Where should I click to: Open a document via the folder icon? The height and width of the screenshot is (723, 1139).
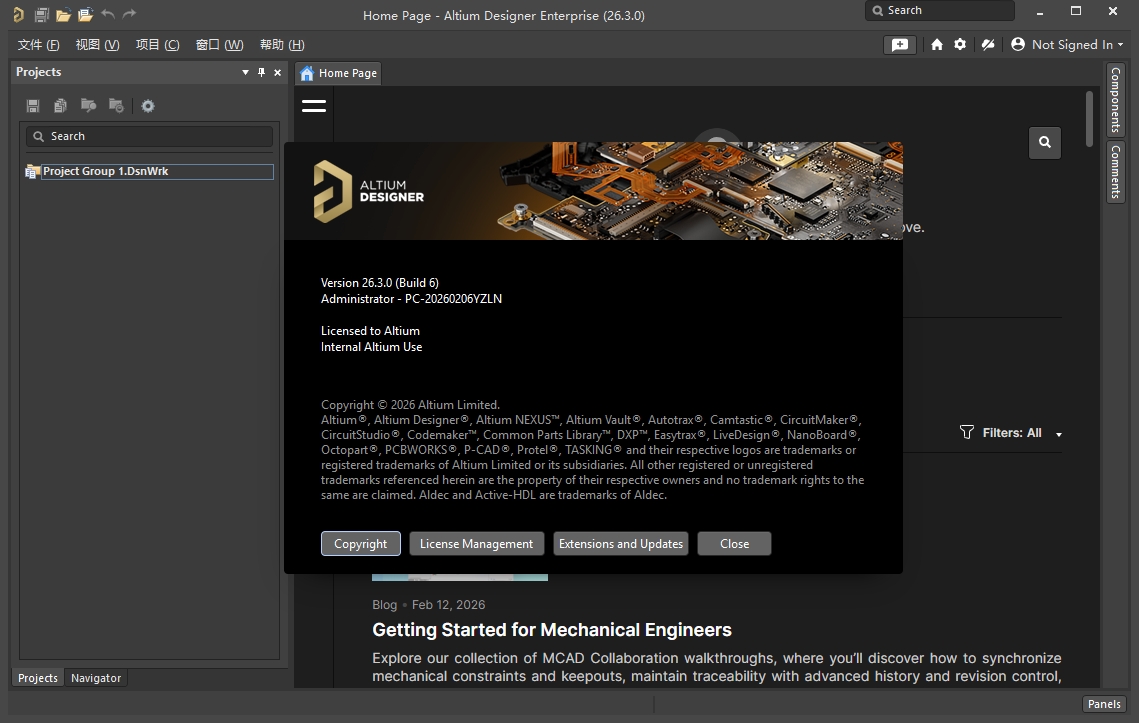(x=62, y=14)
